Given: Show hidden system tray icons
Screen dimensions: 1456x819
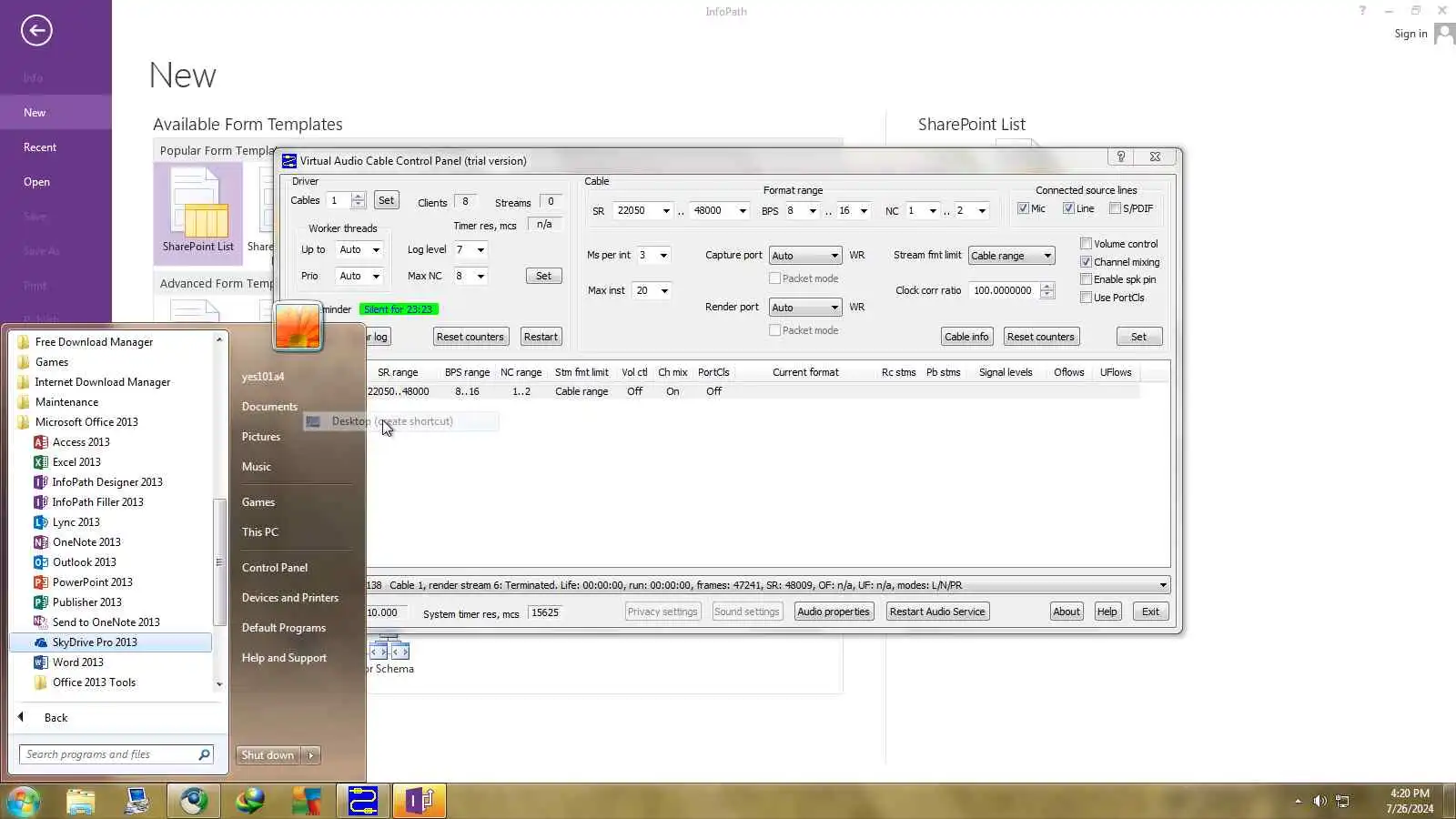Looking at the screenshot, I should [x=1298, y=801].
